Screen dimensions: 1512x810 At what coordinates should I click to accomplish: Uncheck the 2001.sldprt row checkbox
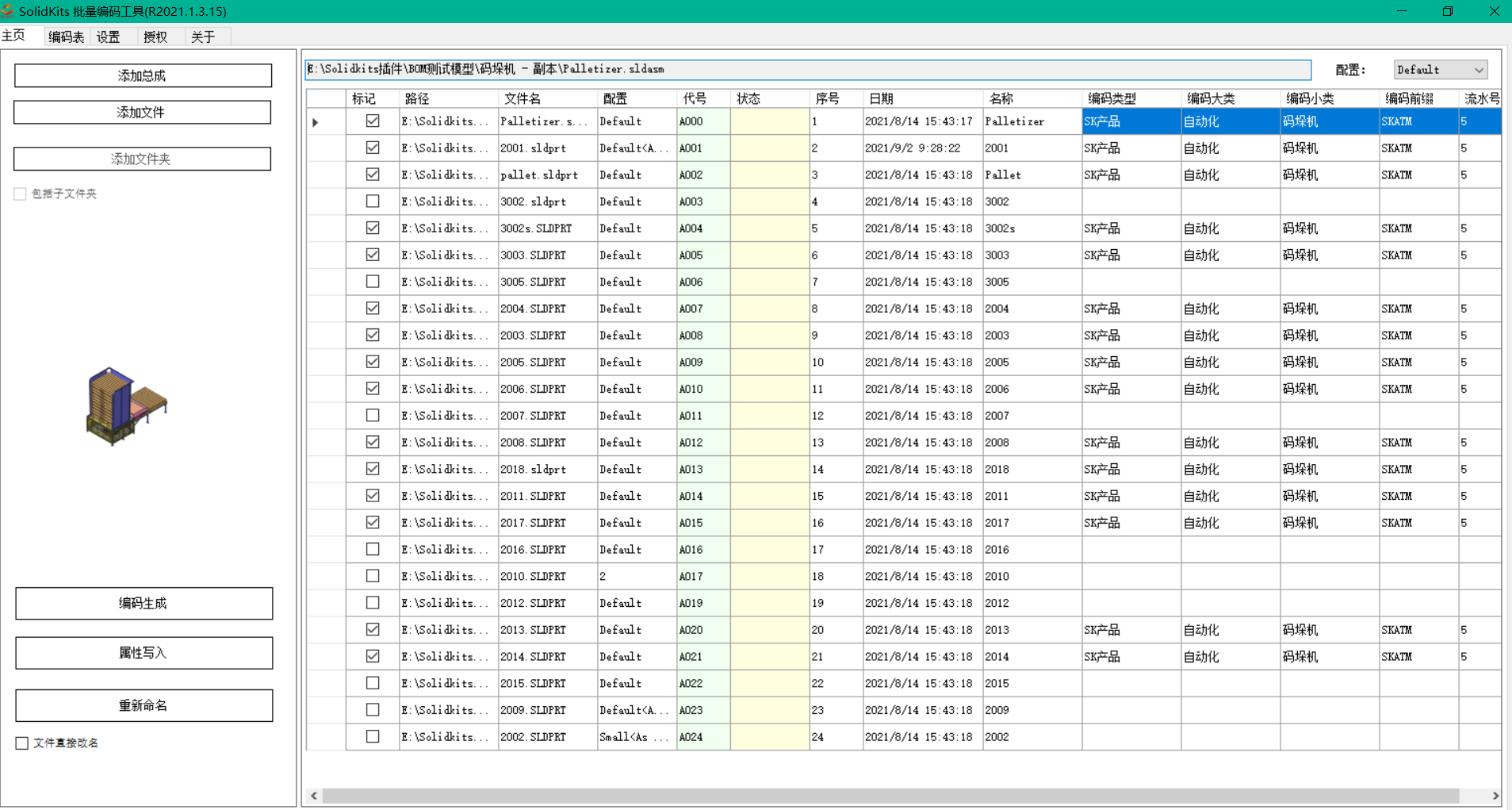click(x=373, y=148)
